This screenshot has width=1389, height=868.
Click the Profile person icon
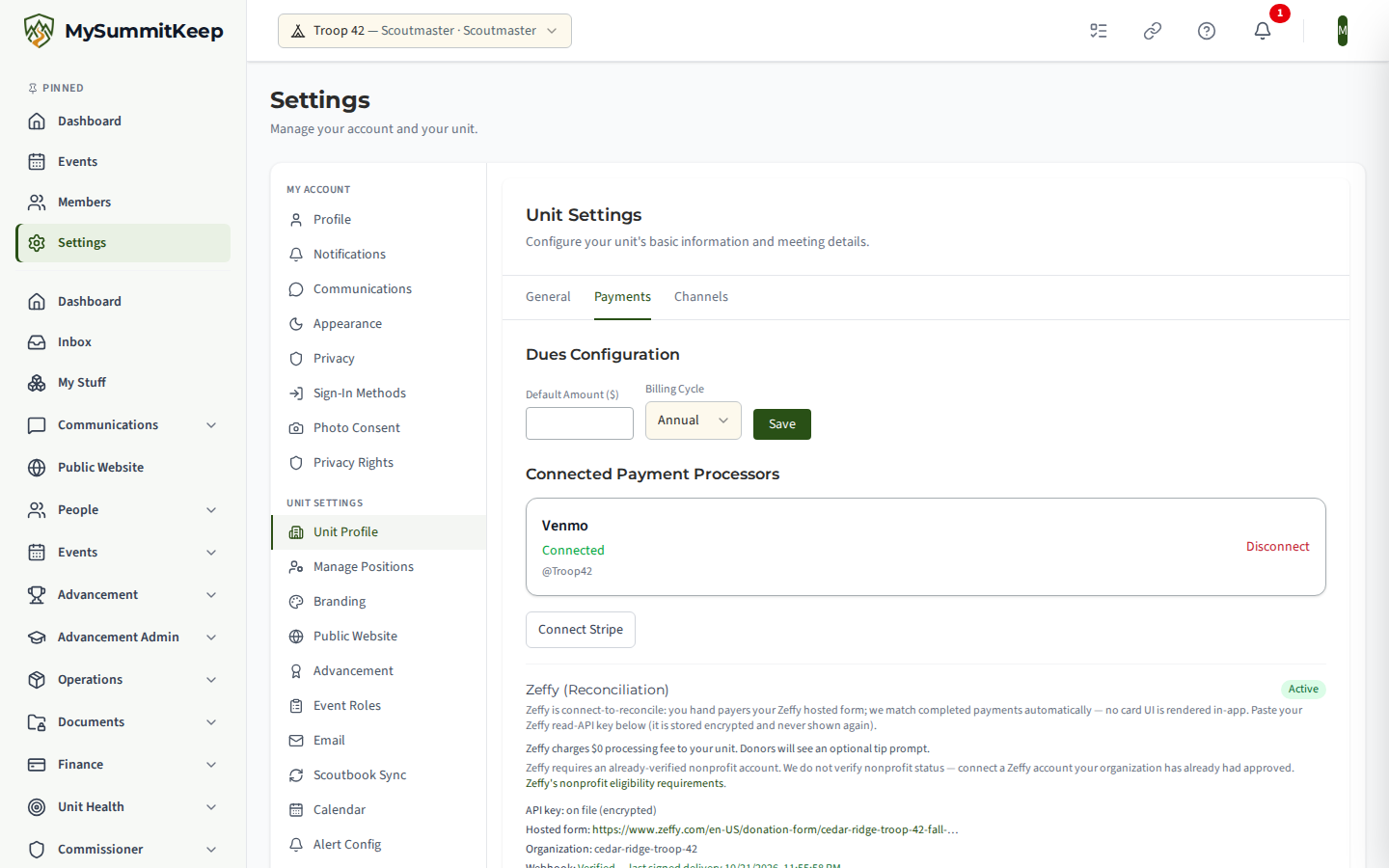coord(296,220)
